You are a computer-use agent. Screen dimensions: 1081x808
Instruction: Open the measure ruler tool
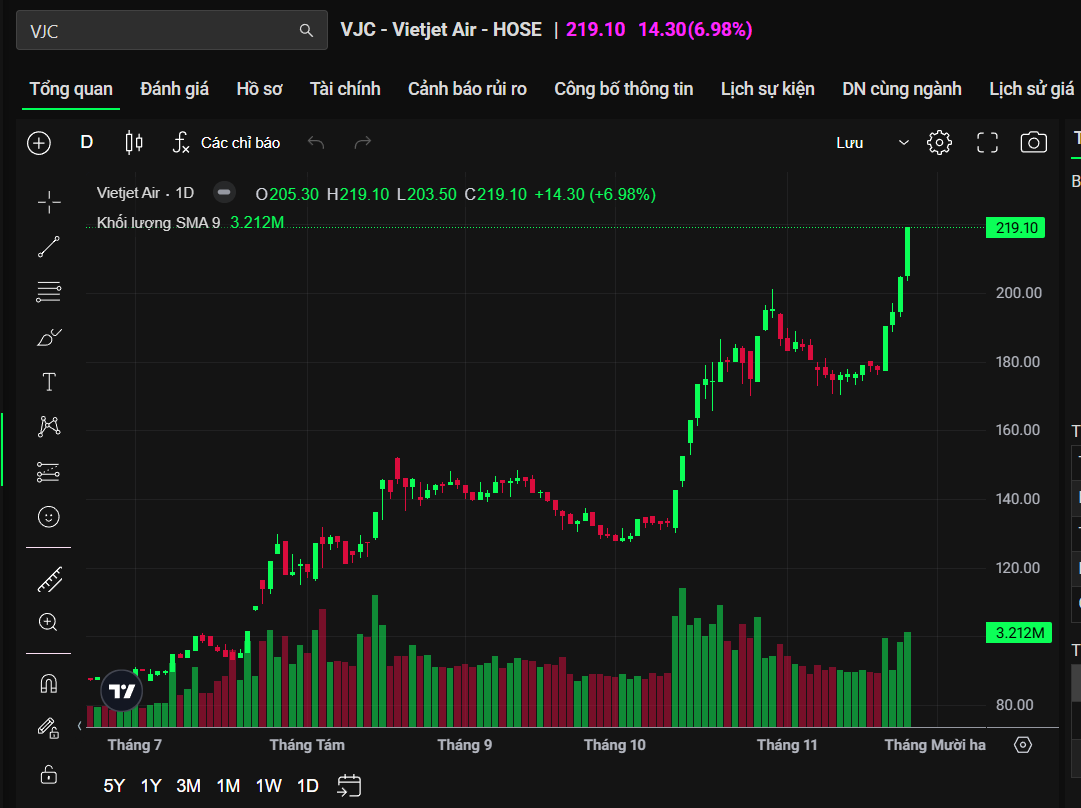point(49,578)
